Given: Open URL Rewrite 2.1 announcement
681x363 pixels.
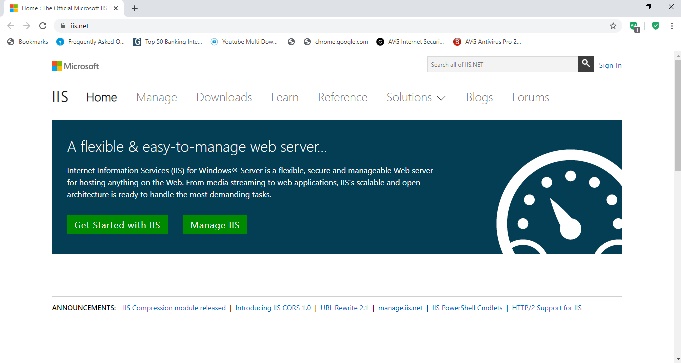Looking at the screenshot, I should [344, 308].
